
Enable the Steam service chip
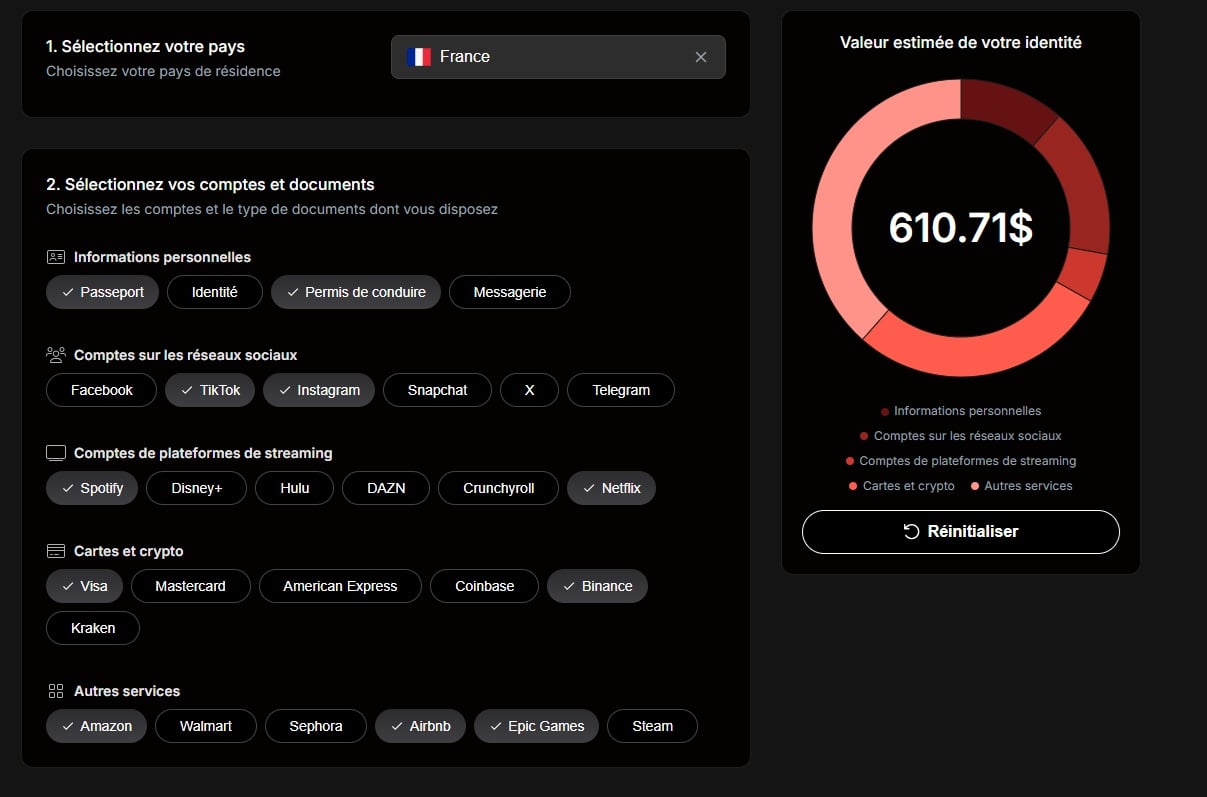click(651, 726)
